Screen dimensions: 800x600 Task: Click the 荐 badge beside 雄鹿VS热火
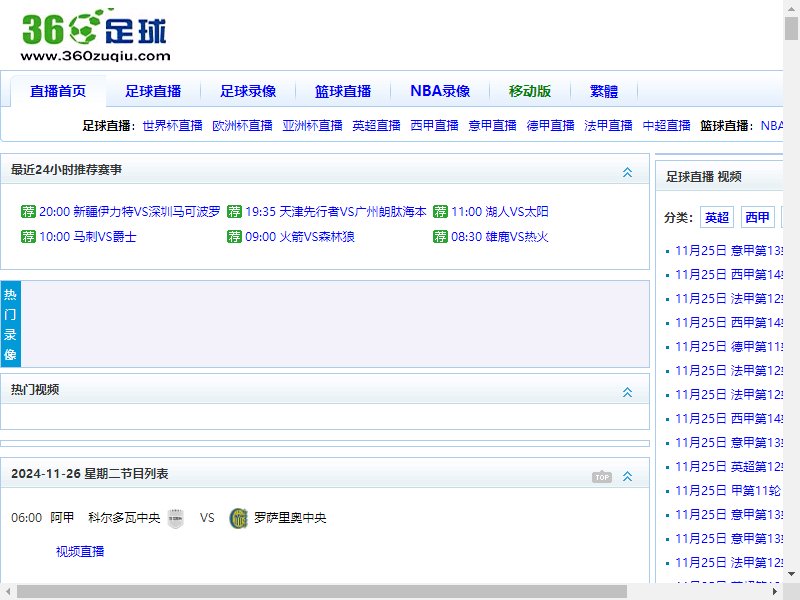440,236
